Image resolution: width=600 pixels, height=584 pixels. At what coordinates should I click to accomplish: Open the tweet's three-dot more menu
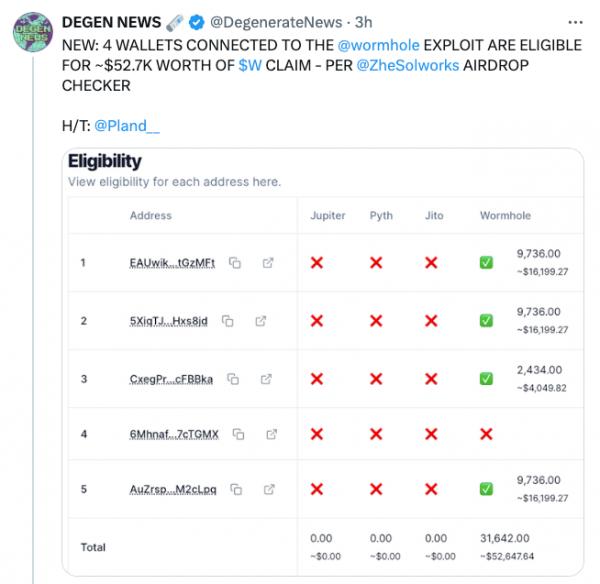click(x=571, y=21)
